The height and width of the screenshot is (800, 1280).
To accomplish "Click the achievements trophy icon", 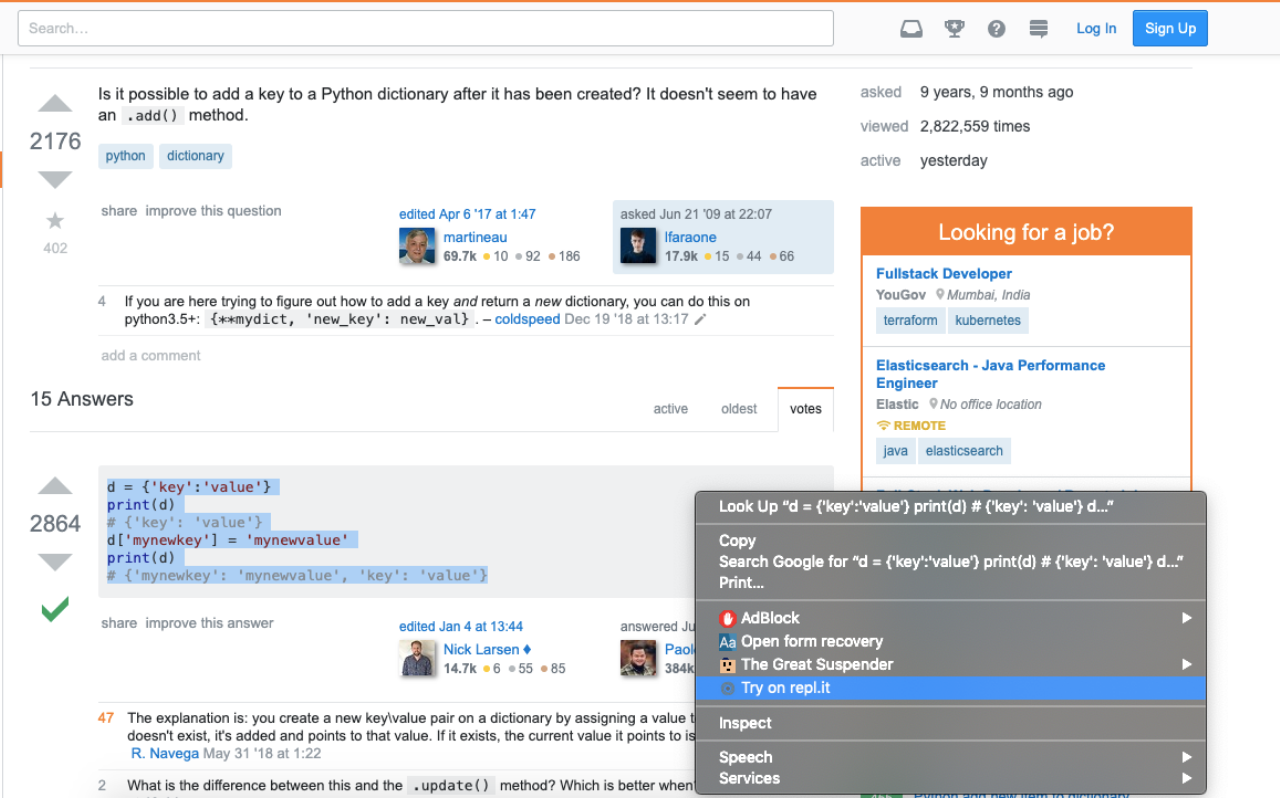I will point(954,28).
